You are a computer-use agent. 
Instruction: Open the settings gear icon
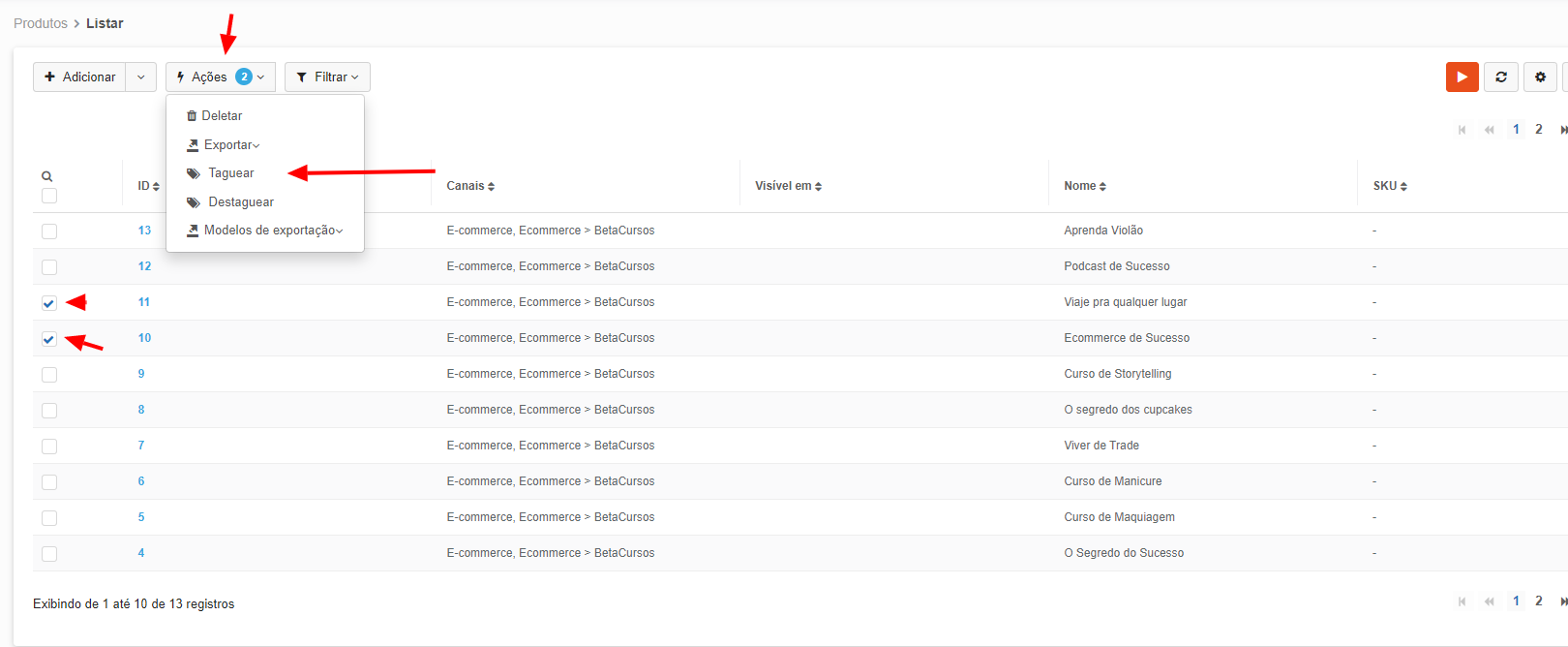[1540, 77]
